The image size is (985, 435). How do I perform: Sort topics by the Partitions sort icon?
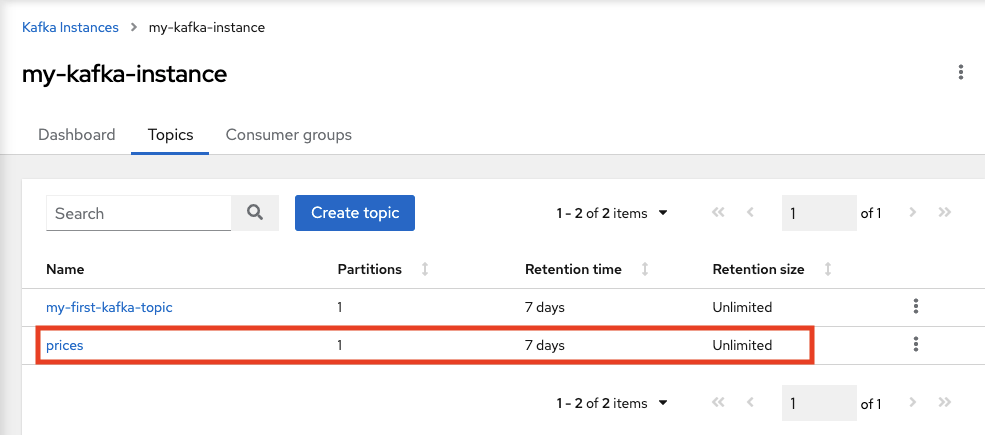425,270
